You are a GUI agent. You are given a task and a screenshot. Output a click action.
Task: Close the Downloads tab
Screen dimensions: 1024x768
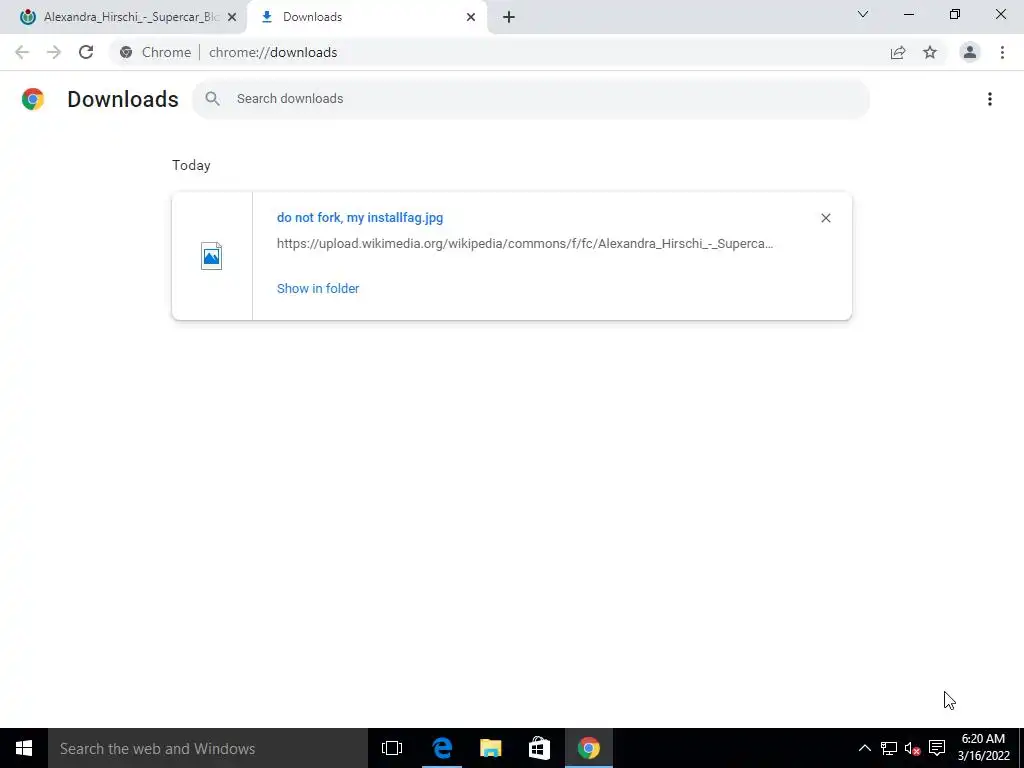coord(471,17)
